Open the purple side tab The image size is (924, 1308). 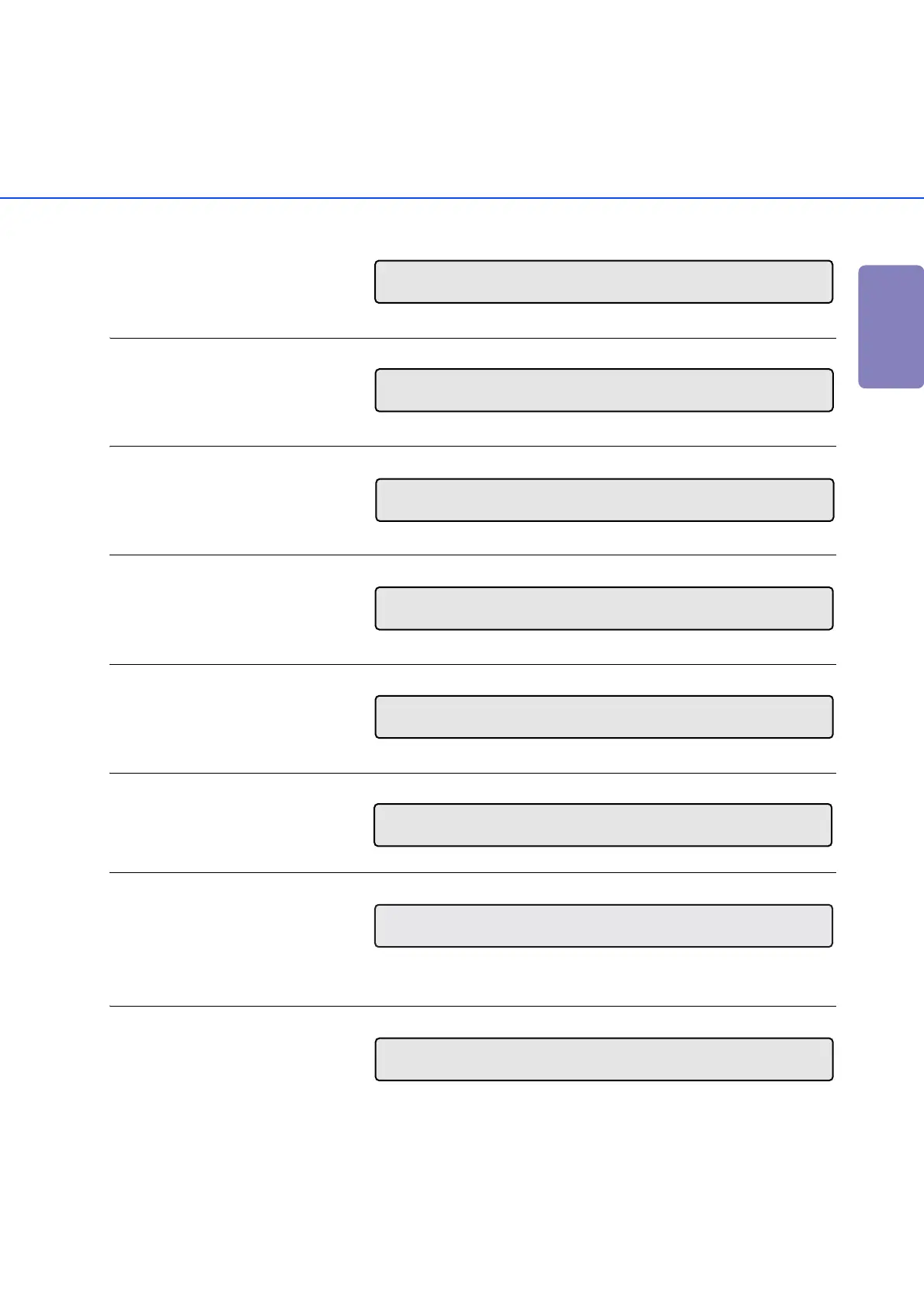891,326
